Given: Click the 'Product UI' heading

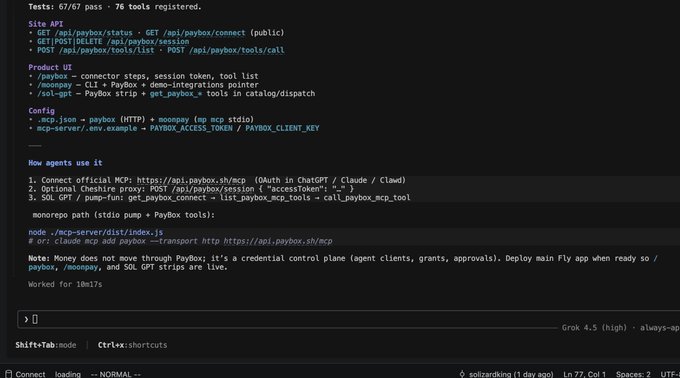Looking at the screenshot, I should click(x=50, y=68).
